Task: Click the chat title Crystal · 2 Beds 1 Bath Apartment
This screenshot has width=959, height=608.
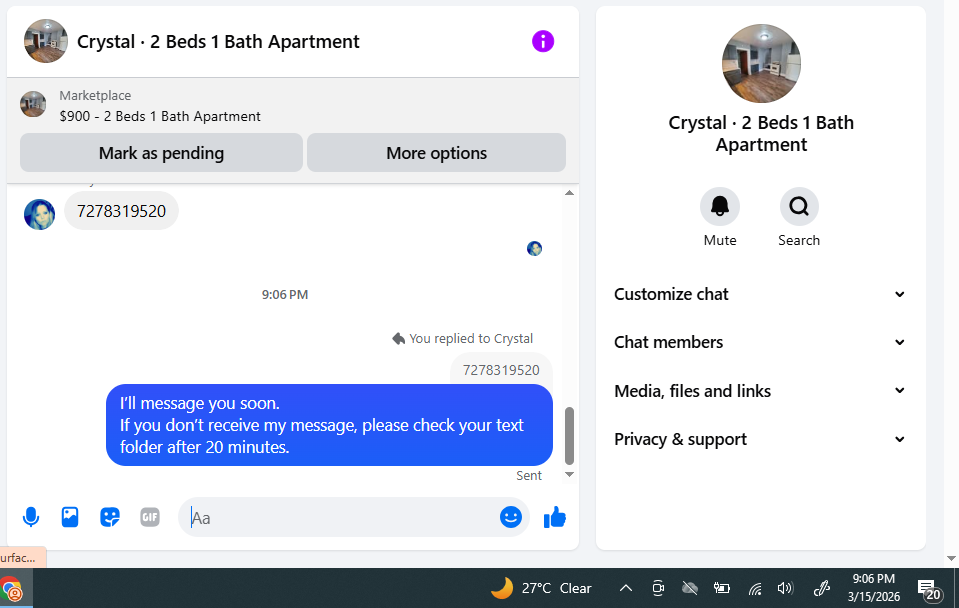Action: [x=218, y=42]
